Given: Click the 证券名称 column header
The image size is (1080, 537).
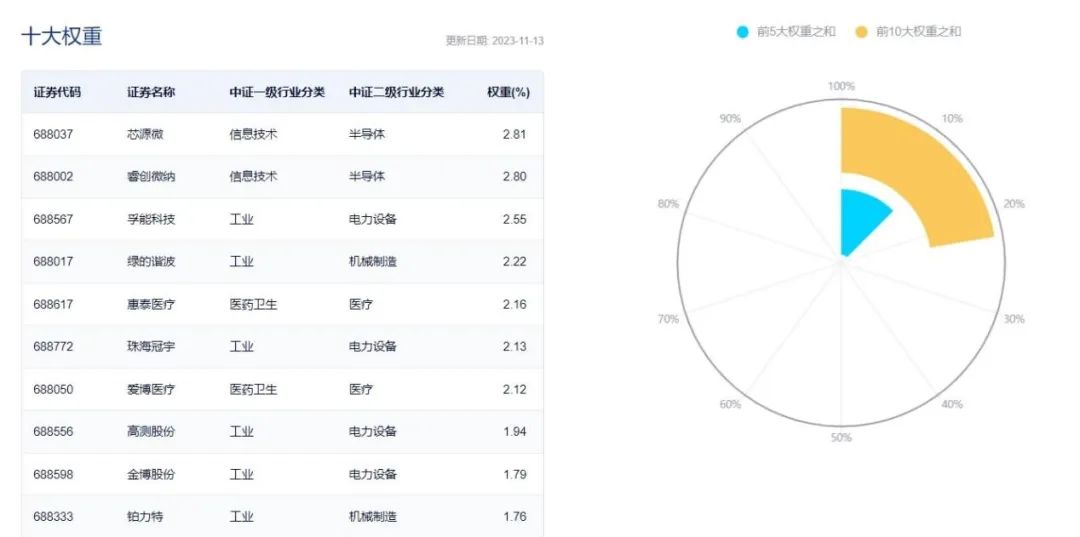Looking at the screenshot, I should coord(151,92).
